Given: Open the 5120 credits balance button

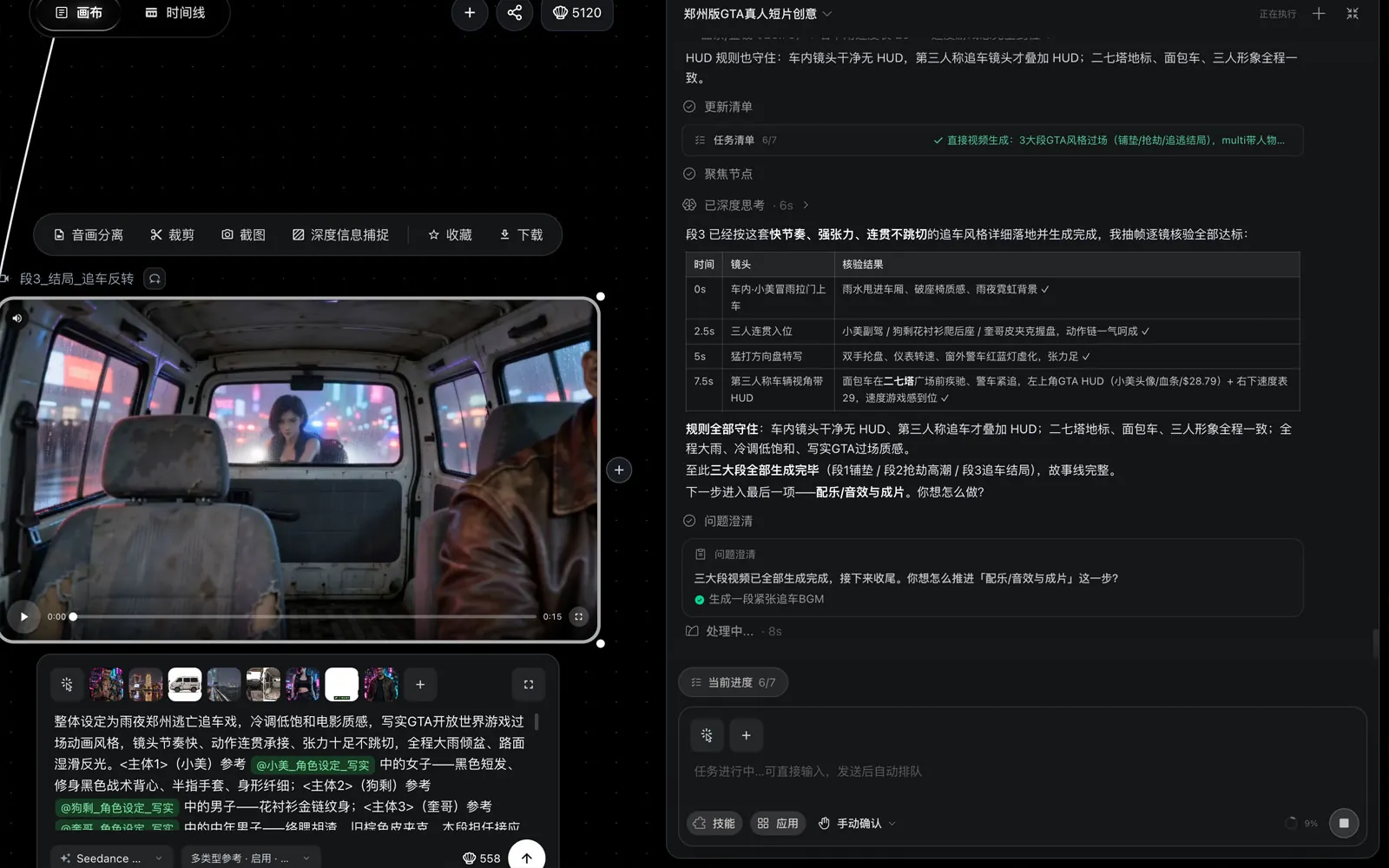Looking at the screenshot, I should (x=577, y=12).
